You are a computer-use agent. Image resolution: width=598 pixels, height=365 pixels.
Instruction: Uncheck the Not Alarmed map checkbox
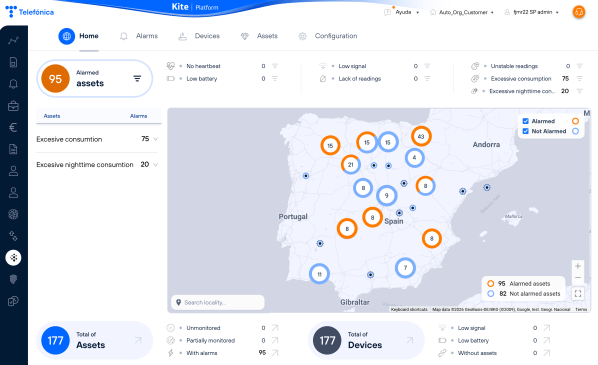tap(526, 131)
